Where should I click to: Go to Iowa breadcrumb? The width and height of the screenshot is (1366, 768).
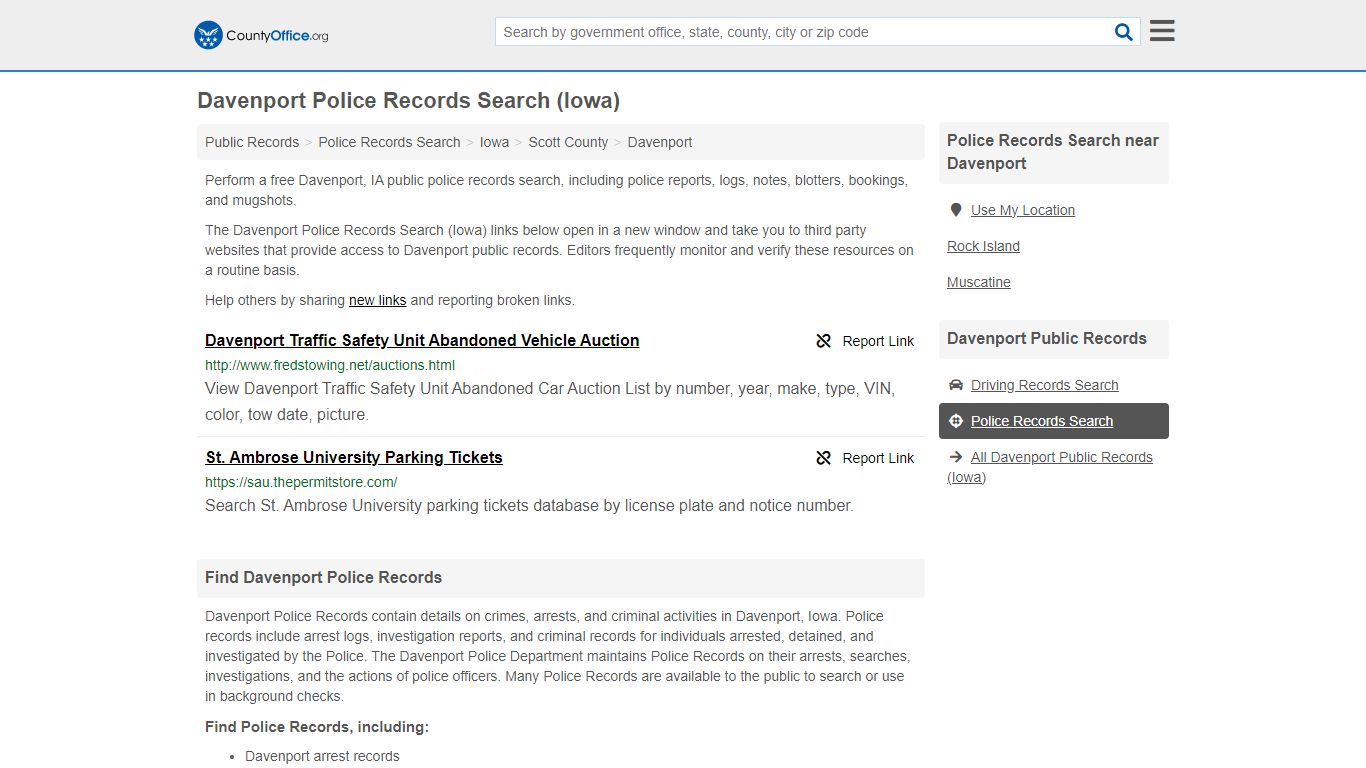coord(494,142)
